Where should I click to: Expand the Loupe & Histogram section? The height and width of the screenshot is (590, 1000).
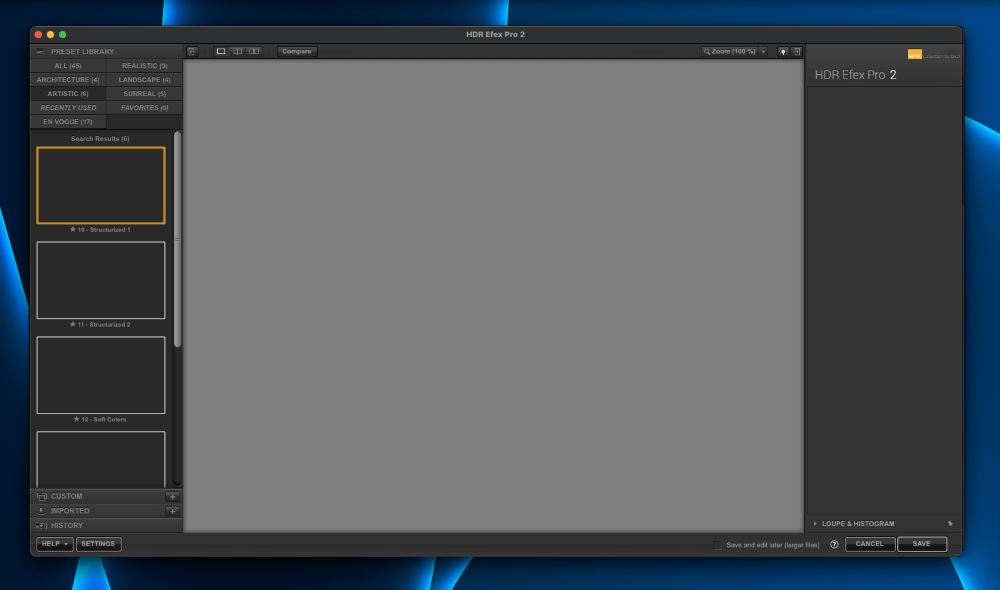tap(815, 524)
